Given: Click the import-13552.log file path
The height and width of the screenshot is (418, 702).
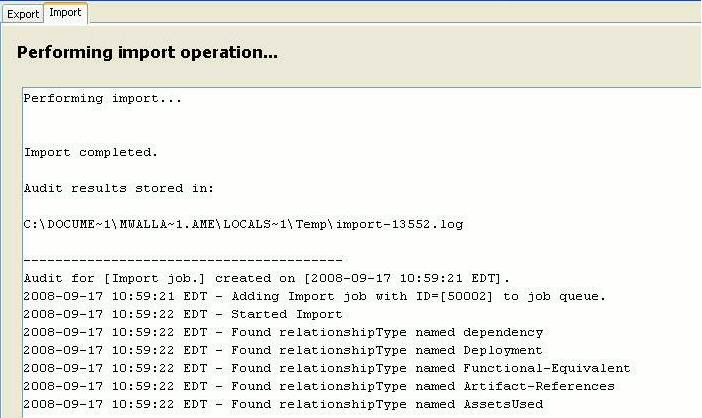Looking at the screenshot, I should (243, 224).
